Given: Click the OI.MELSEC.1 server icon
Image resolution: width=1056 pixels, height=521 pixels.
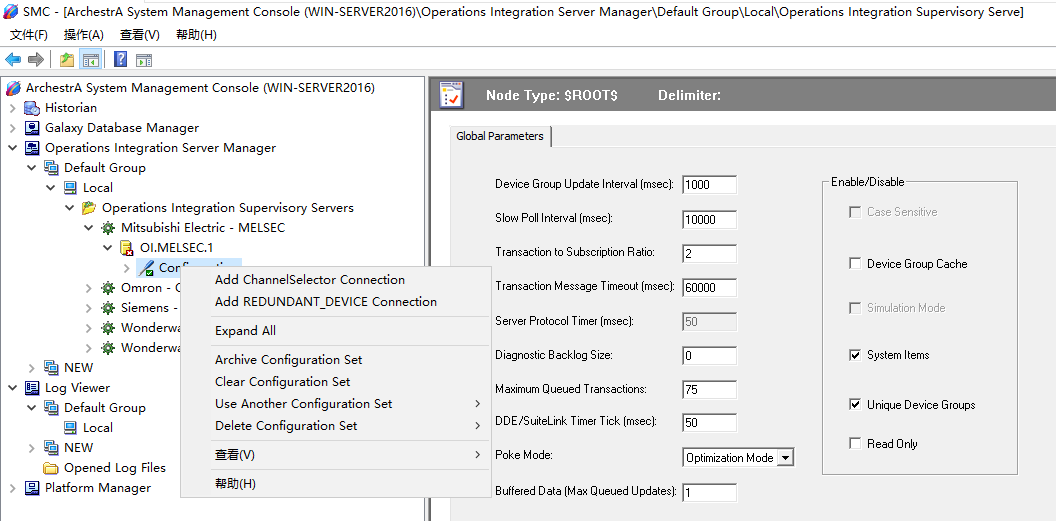Looking at the screenshot, I should [x=127, y=248].
